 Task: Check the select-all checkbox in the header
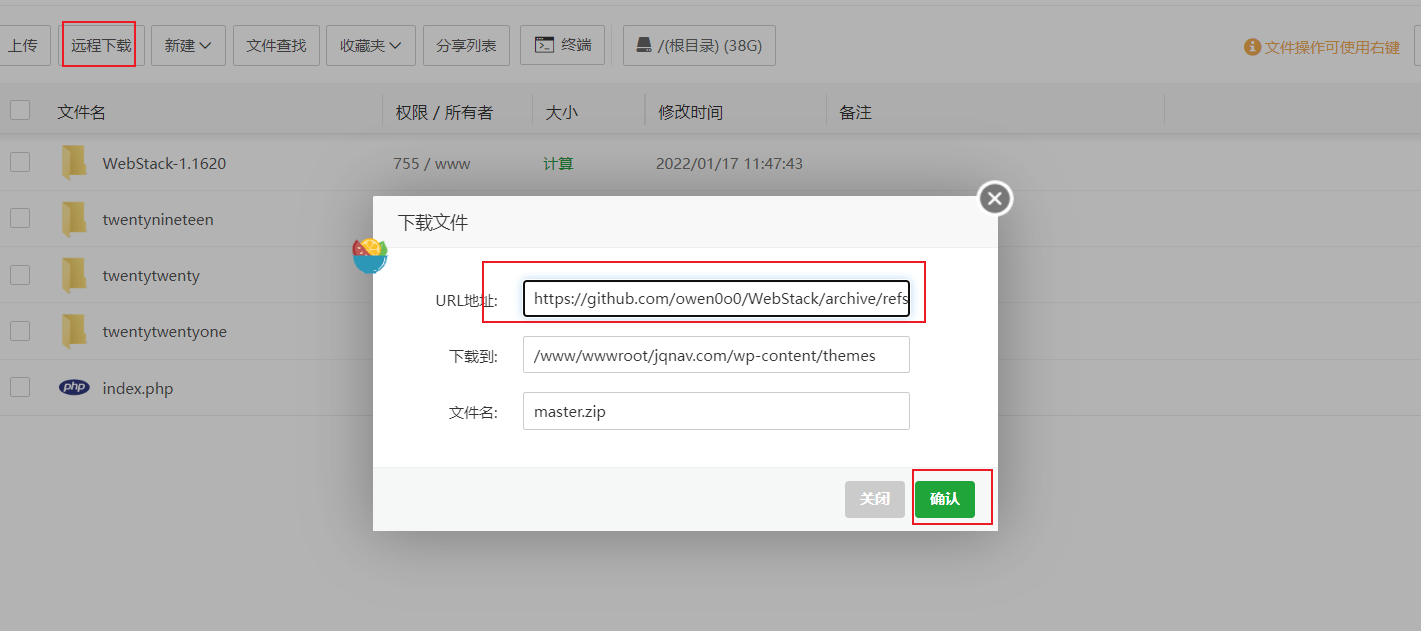(x=20, y=110)
